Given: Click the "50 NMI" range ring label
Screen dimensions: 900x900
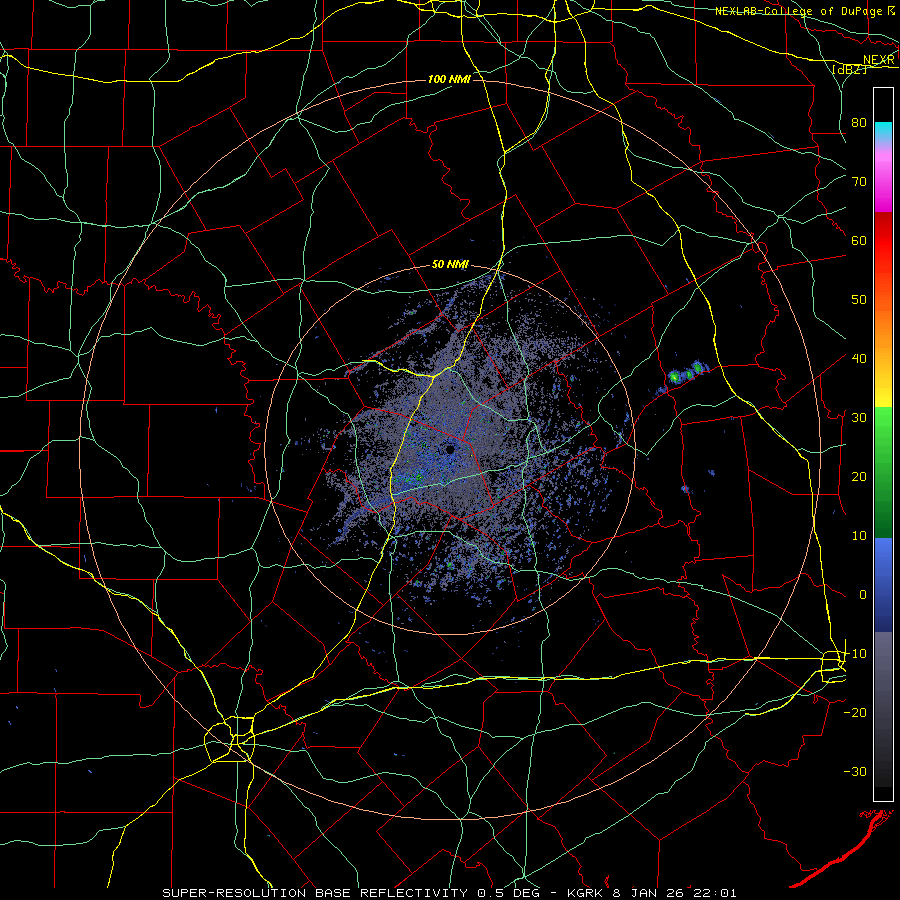Looking at the screenshot, I should tap(450, 265).
